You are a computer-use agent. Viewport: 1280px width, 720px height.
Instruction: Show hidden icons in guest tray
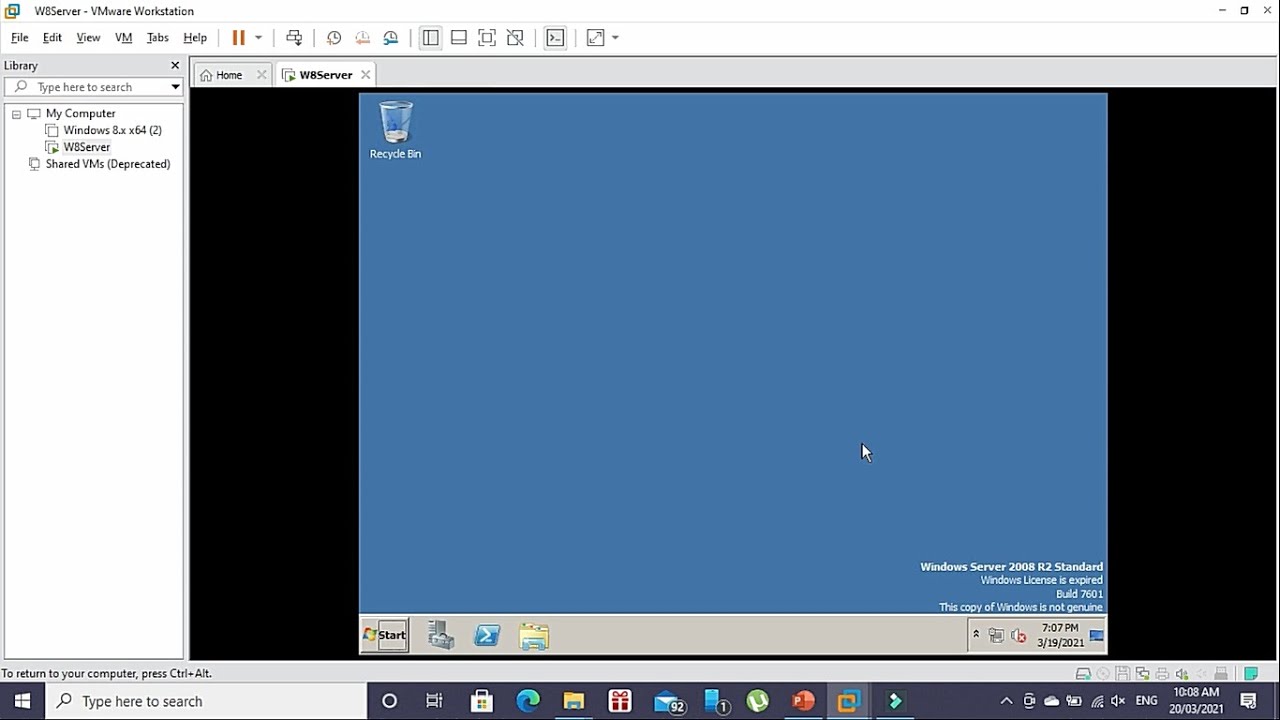976,635
